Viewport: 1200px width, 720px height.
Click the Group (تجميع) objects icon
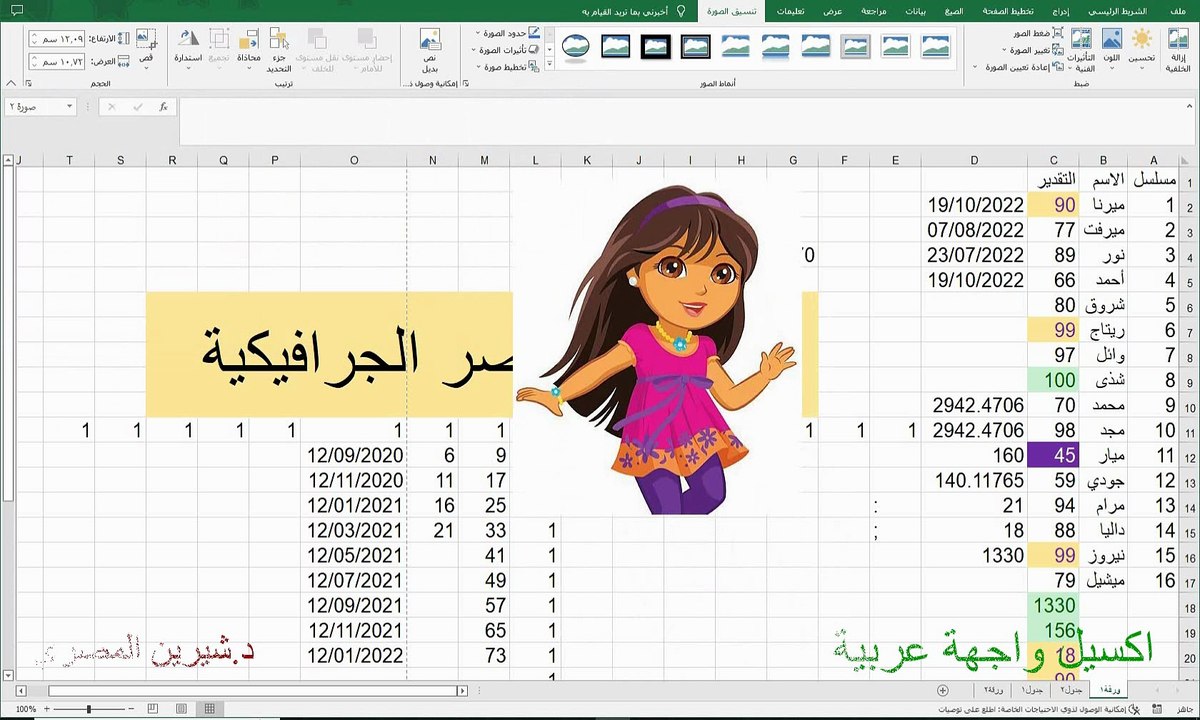(219, 39)
